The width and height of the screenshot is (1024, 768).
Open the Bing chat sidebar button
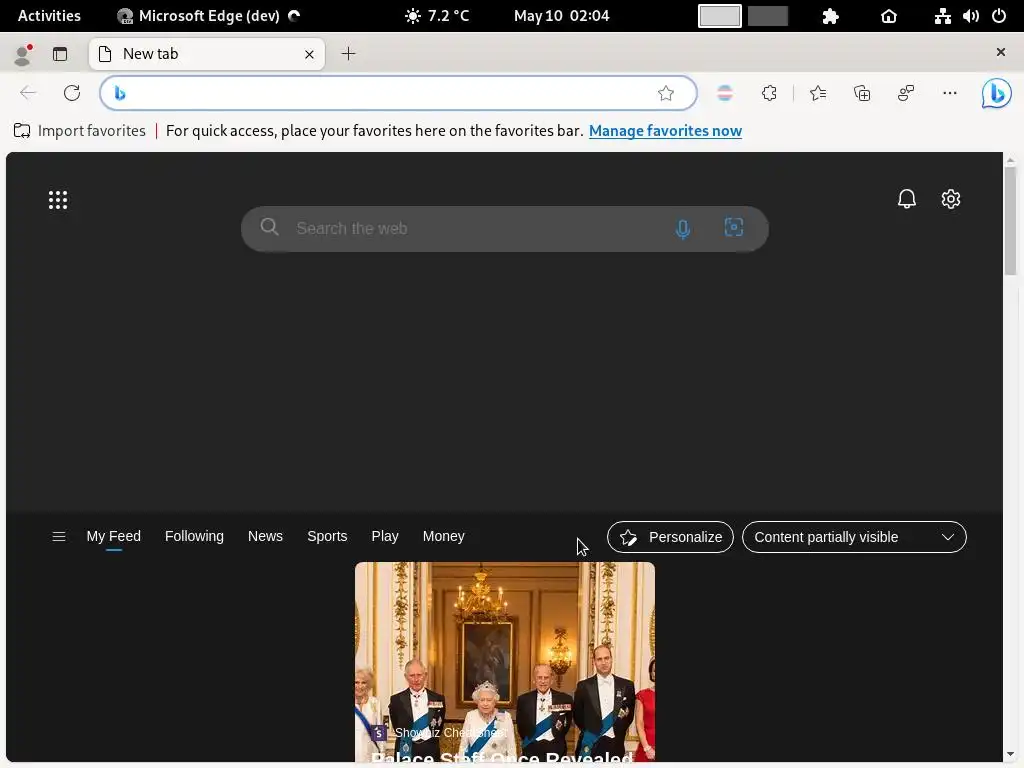tap(997, 93)
